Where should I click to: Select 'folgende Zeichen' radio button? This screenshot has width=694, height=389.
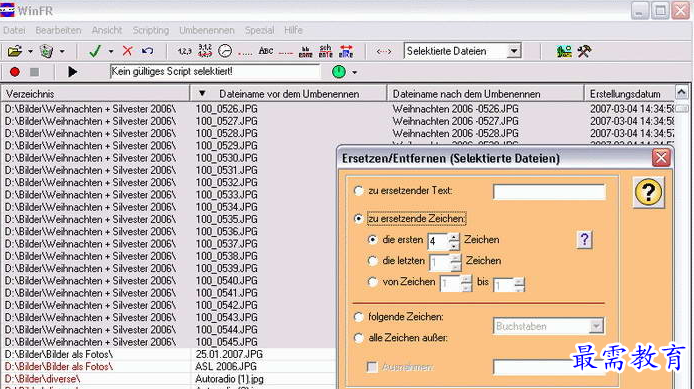(359, 317)
